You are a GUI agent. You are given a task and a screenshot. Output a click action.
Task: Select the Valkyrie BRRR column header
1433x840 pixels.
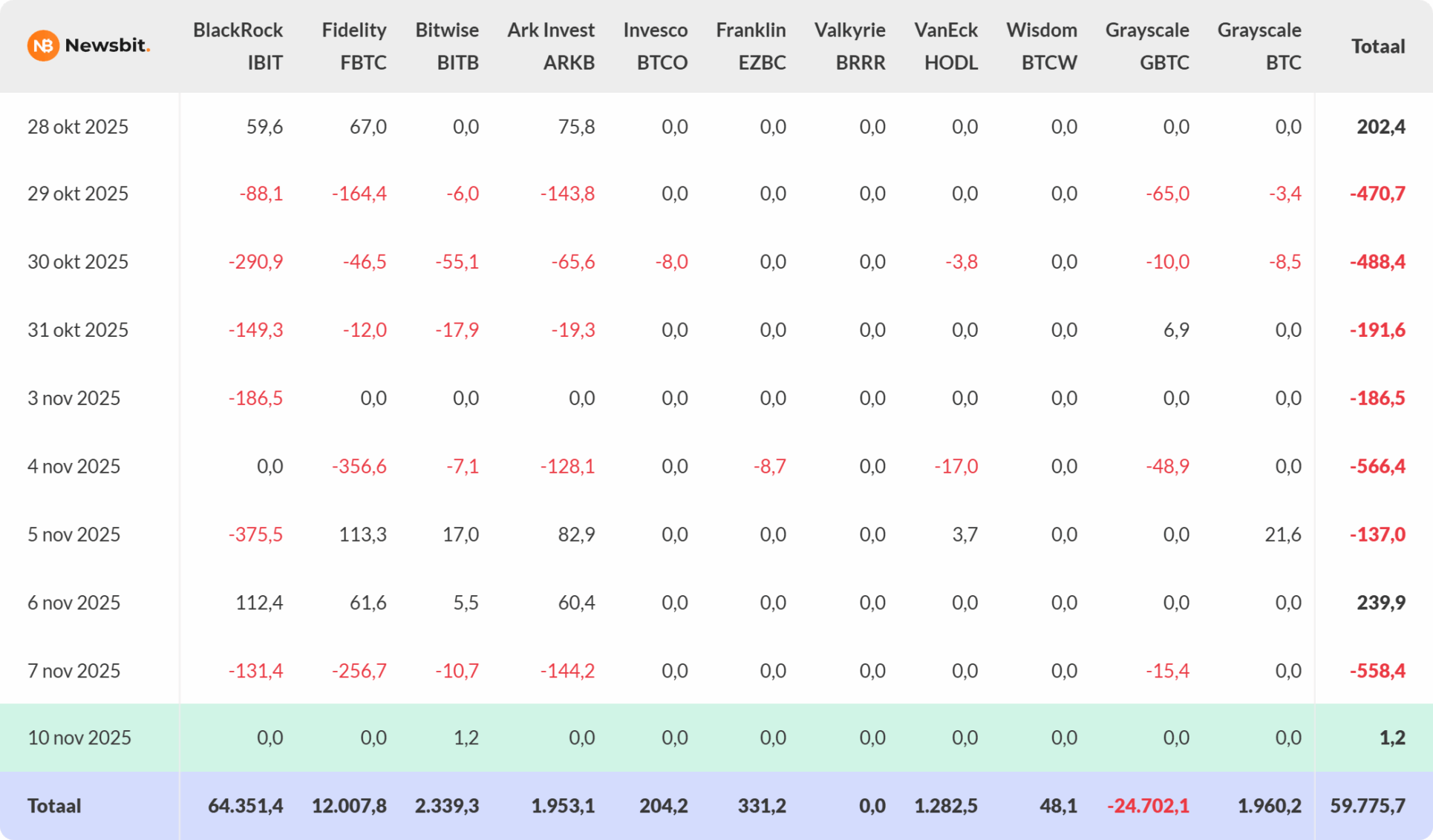pos(850,46)
